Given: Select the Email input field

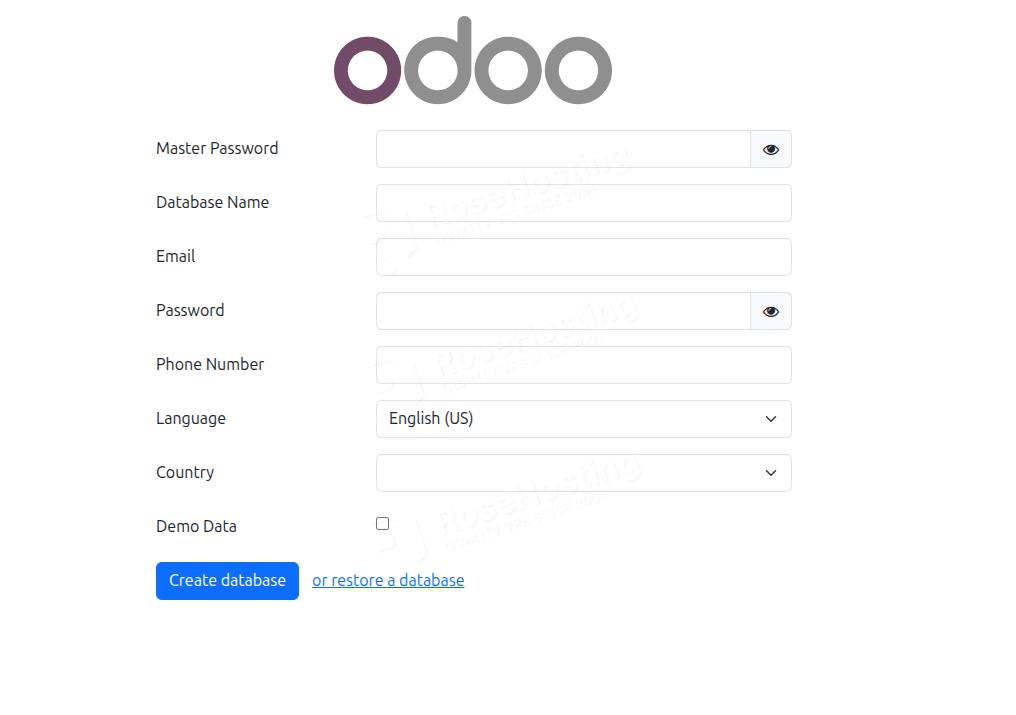Looking at the screenshot, I should coord(583,256).
